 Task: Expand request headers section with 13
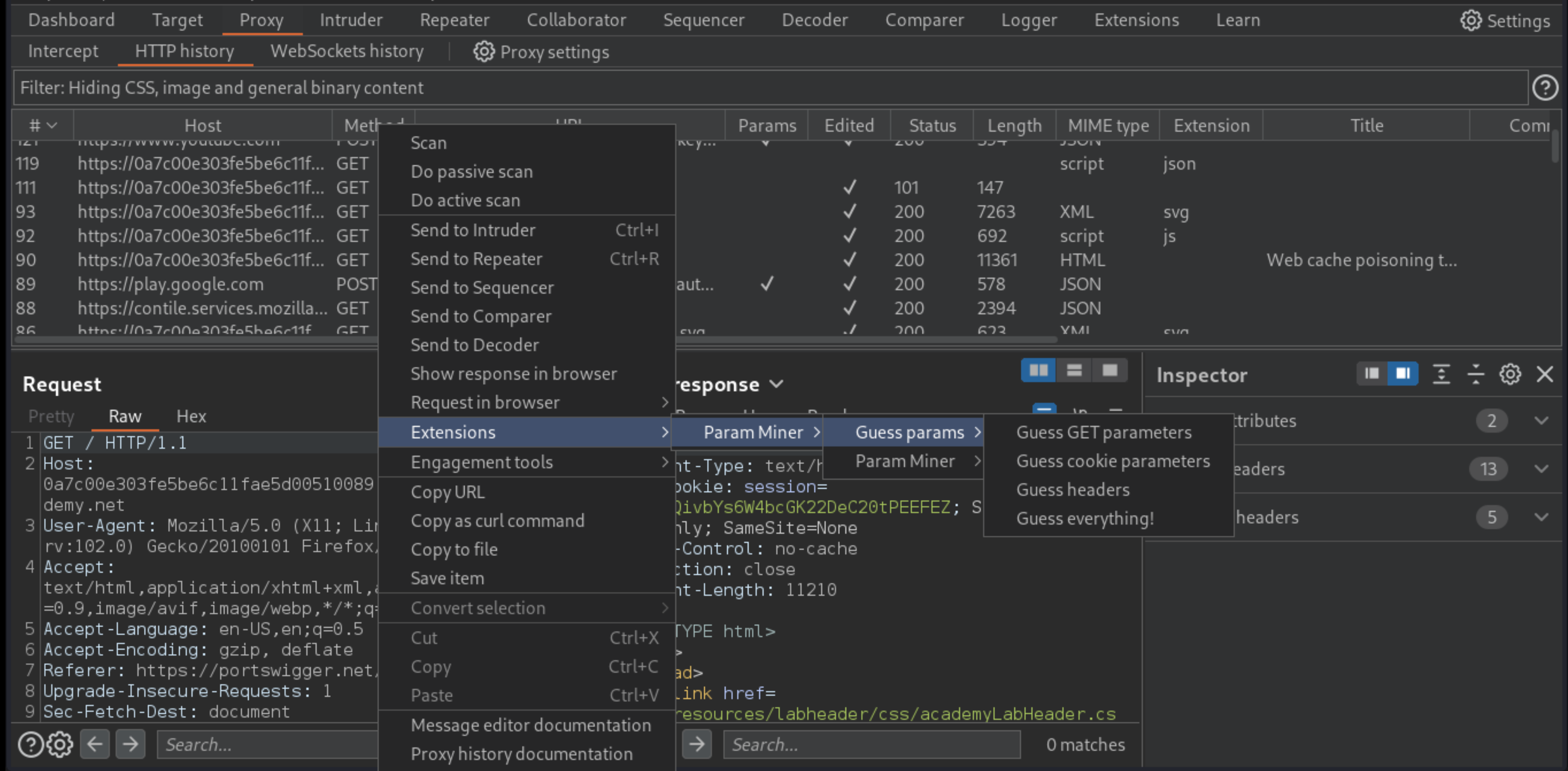point(1541,468)
